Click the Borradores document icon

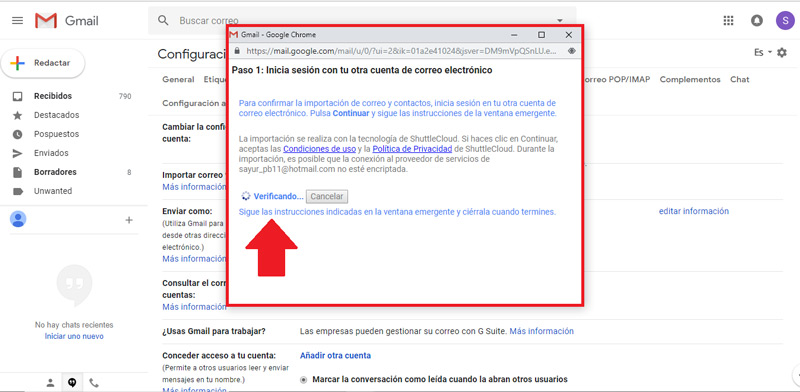point(18,173)
